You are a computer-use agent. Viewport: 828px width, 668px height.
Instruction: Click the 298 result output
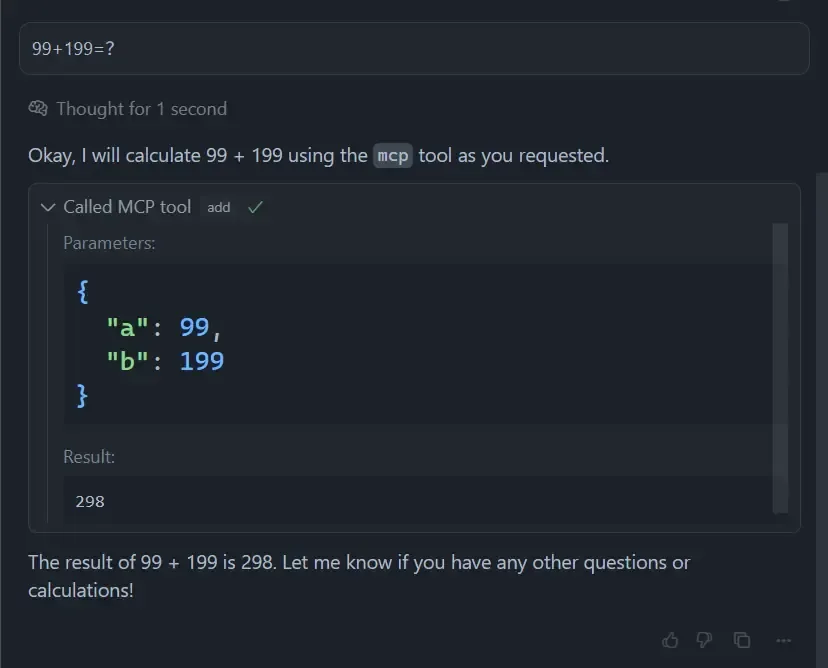coord(90,501)
